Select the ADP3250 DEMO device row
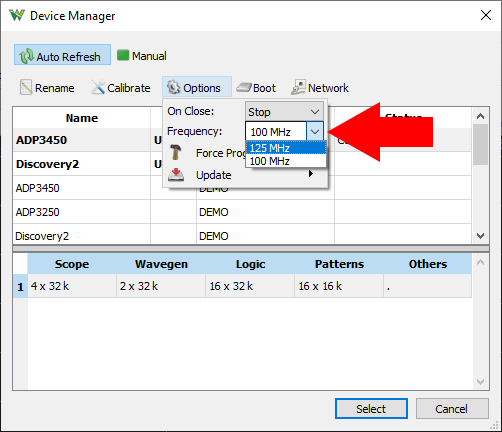The width and height of the screenshot is (502, 432). click(x=242, y=212)
